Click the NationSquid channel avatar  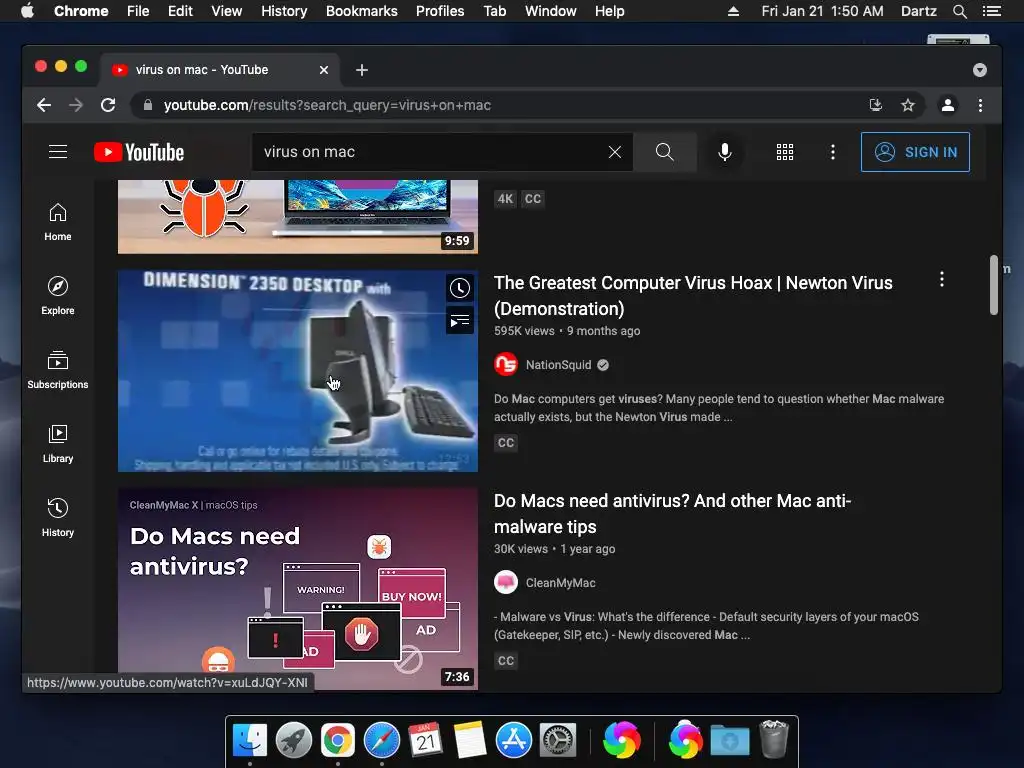click(505, 364)
